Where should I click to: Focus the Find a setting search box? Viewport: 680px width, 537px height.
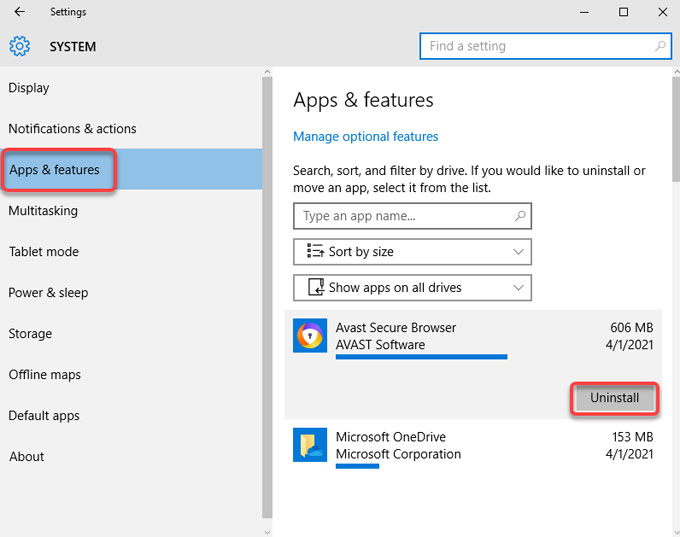(x=546, y=46)
